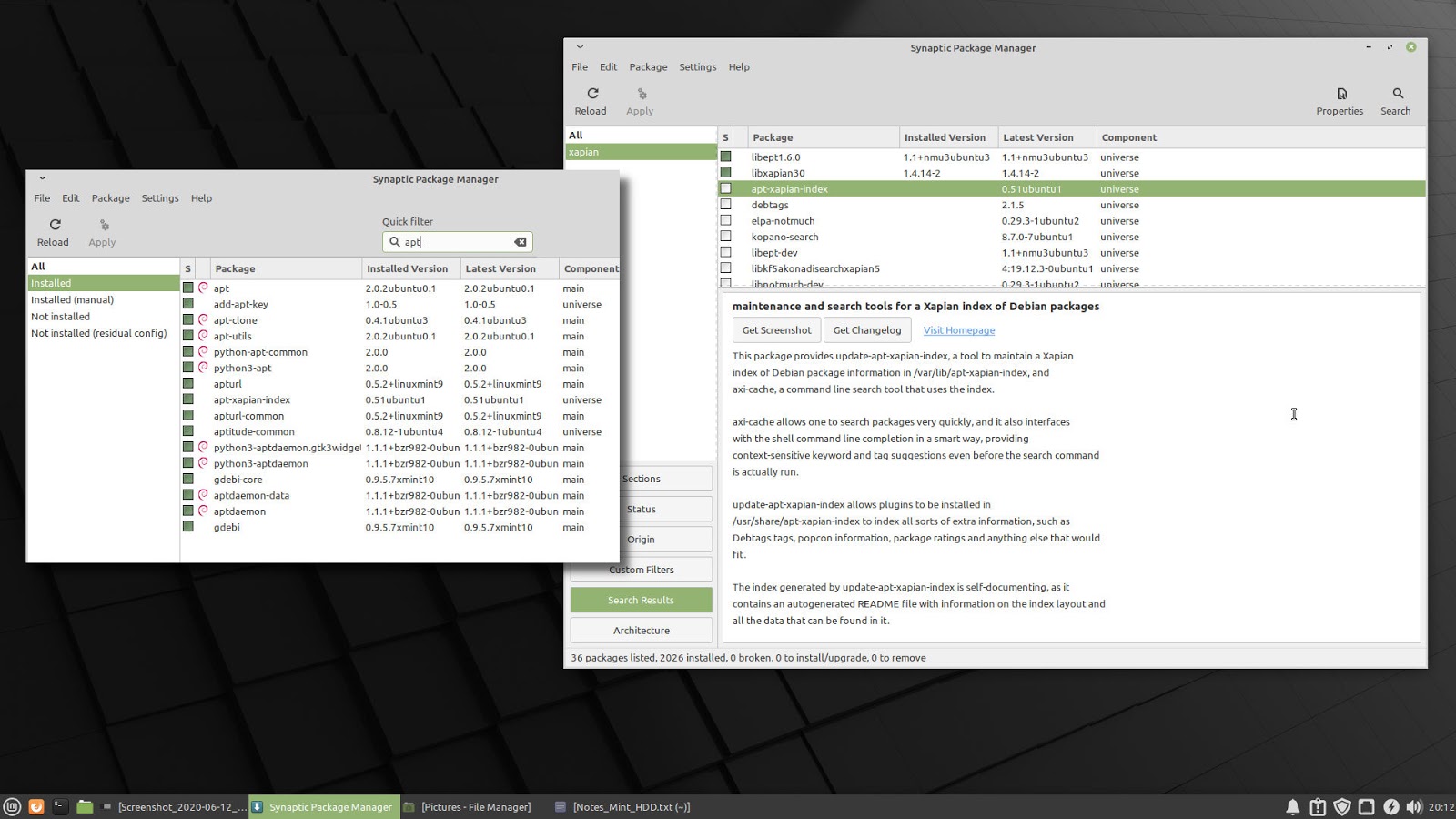Click the Reload icon in the back Synaptic window
The width and height of the screenshot is (1456, 819).
click(x=591, y=98)
